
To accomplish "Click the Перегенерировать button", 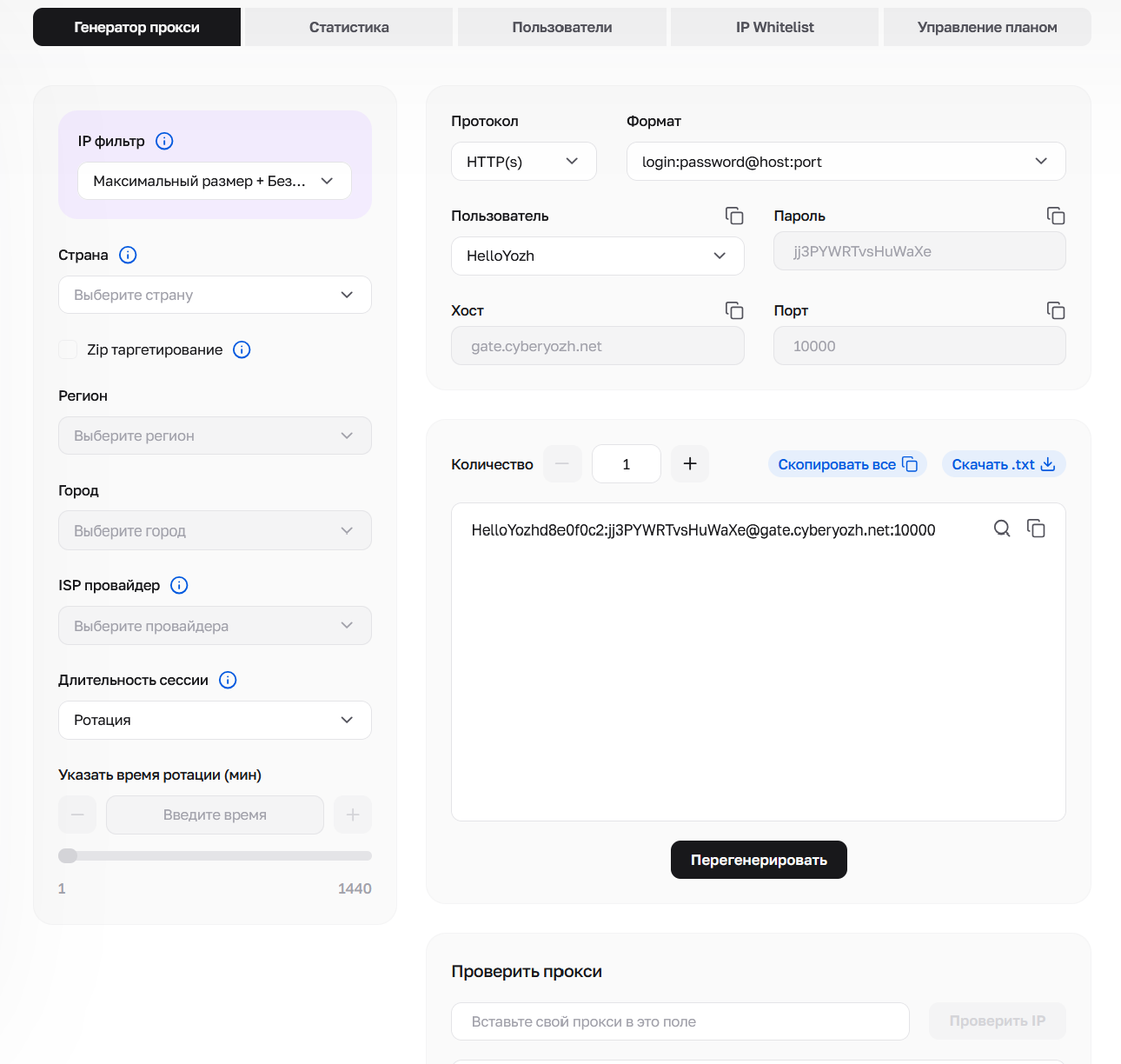I will (759, 860).
